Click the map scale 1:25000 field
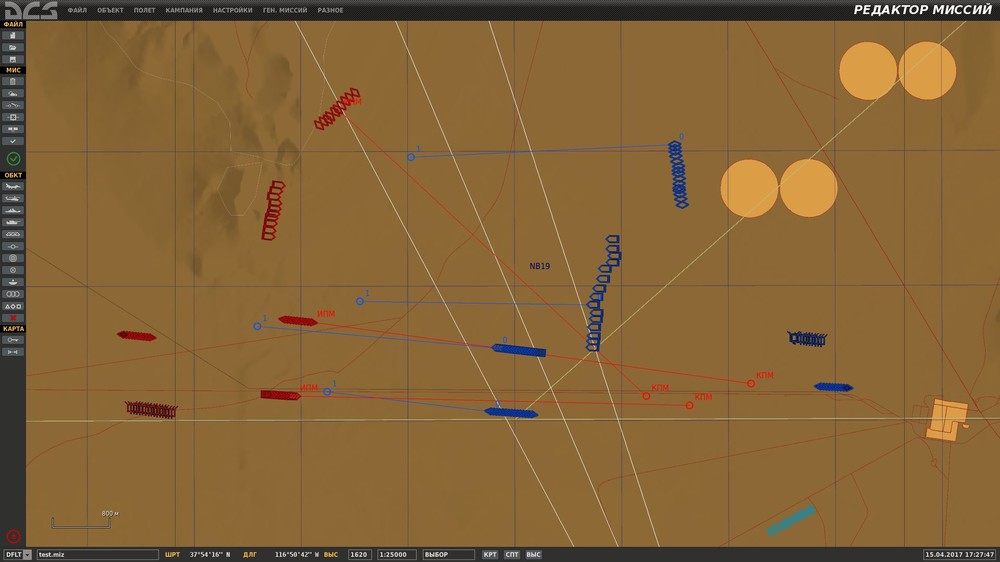The width and height of the screenshot is (1000, 562). [x=397, y=554]
